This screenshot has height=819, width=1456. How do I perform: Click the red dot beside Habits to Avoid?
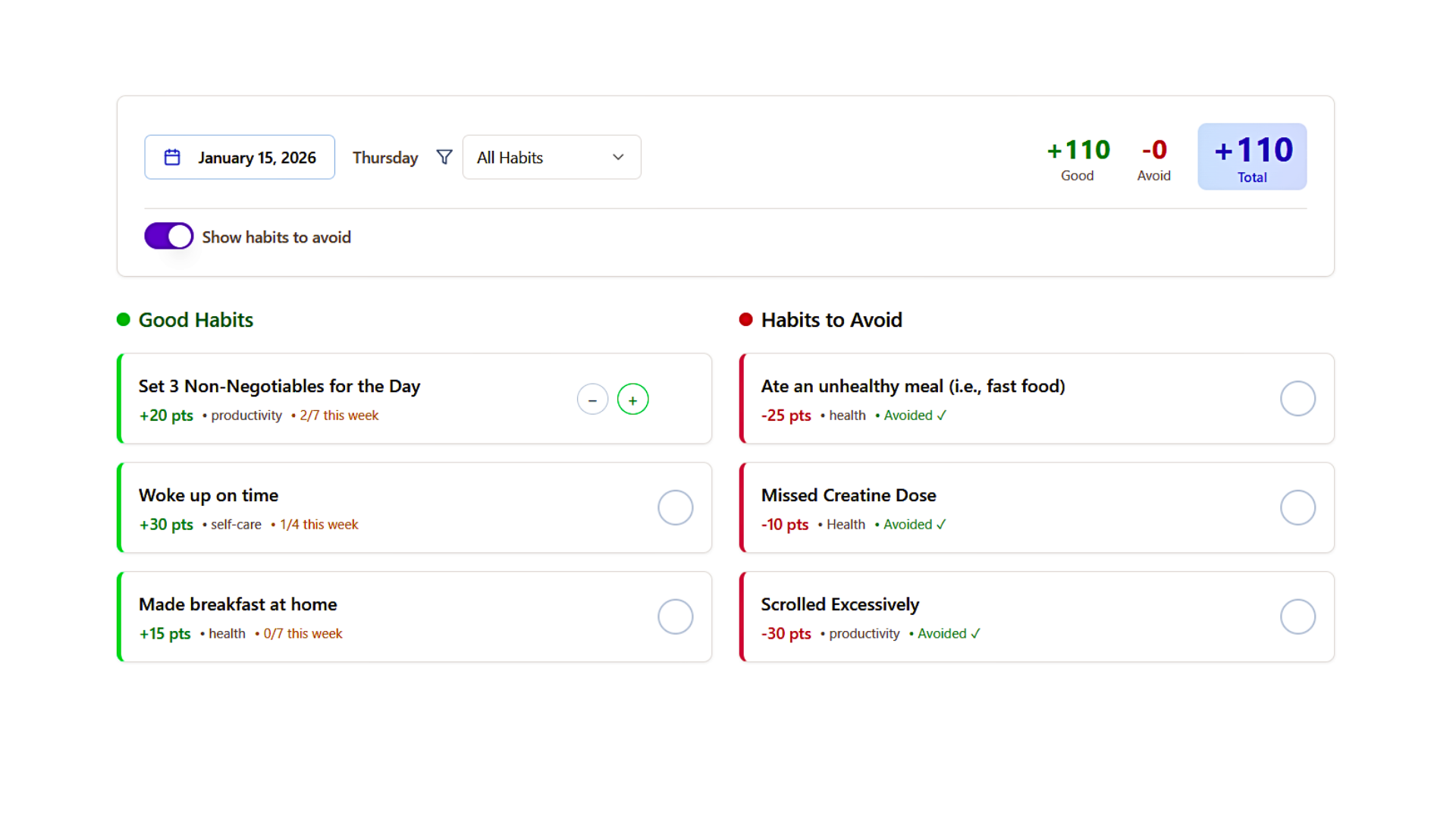tap(745, 319)
